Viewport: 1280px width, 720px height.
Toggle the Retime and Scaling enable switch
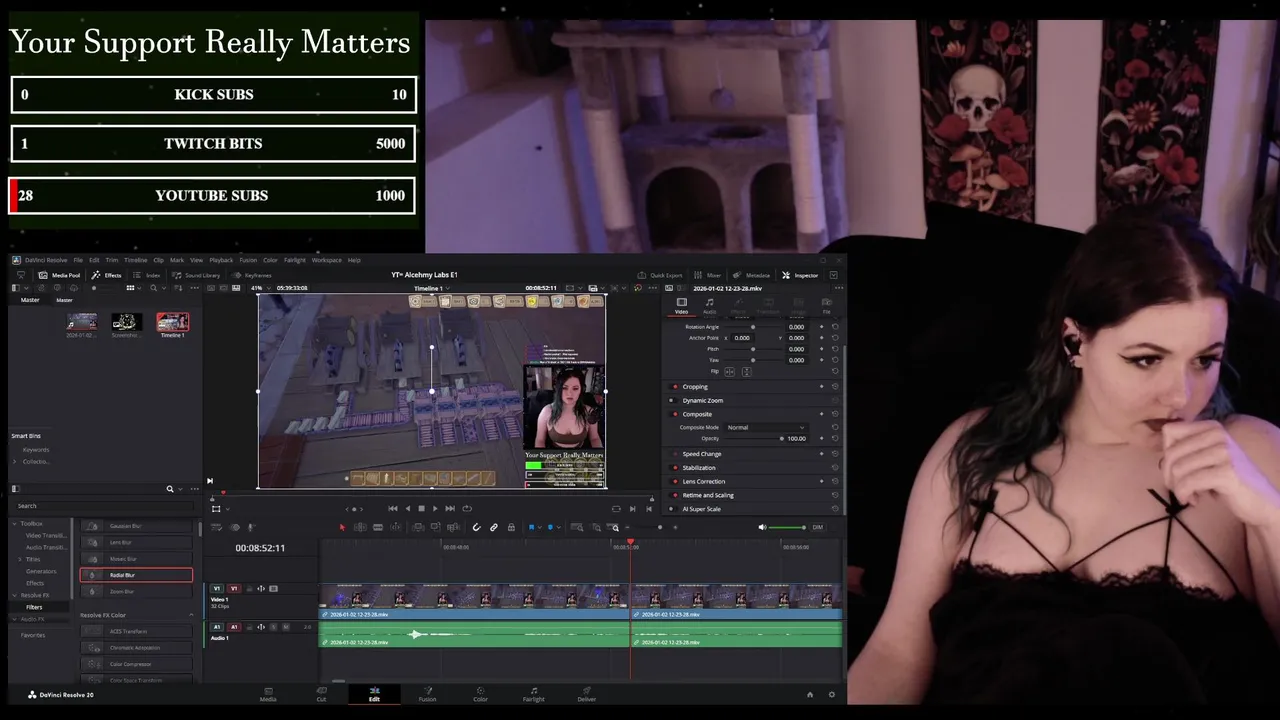point(675,495)
